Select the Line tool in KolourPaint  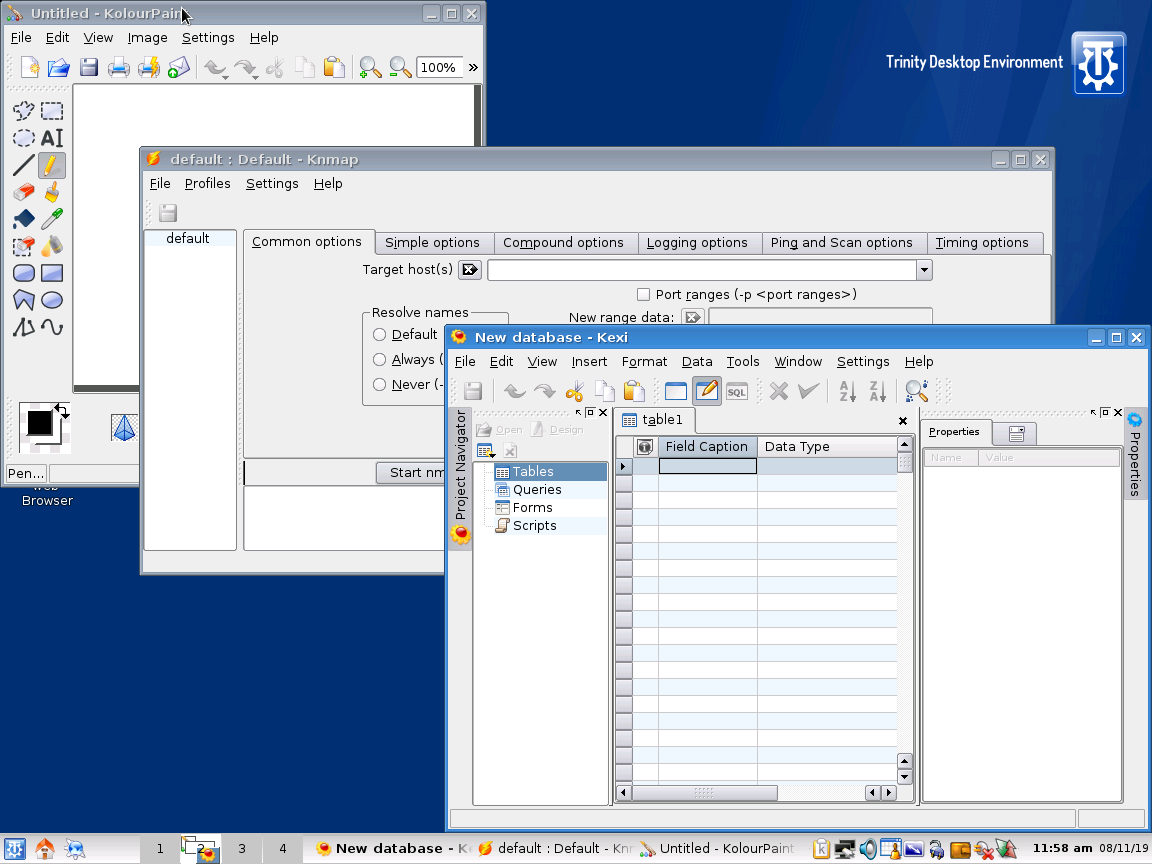coord(24,165)
